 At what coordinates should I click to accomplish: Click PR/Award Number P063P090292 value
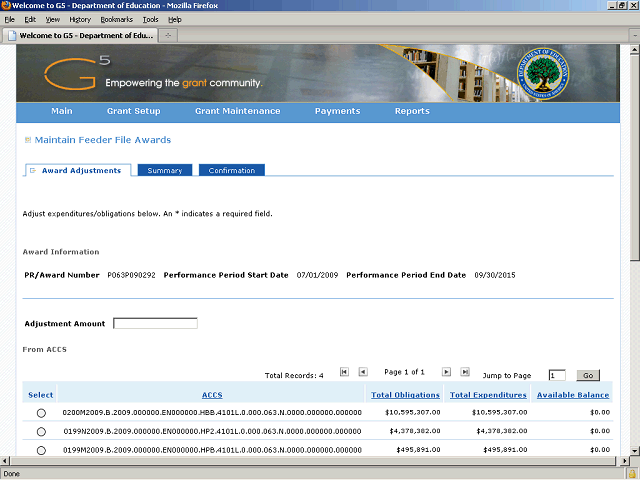tap(131, 275)
